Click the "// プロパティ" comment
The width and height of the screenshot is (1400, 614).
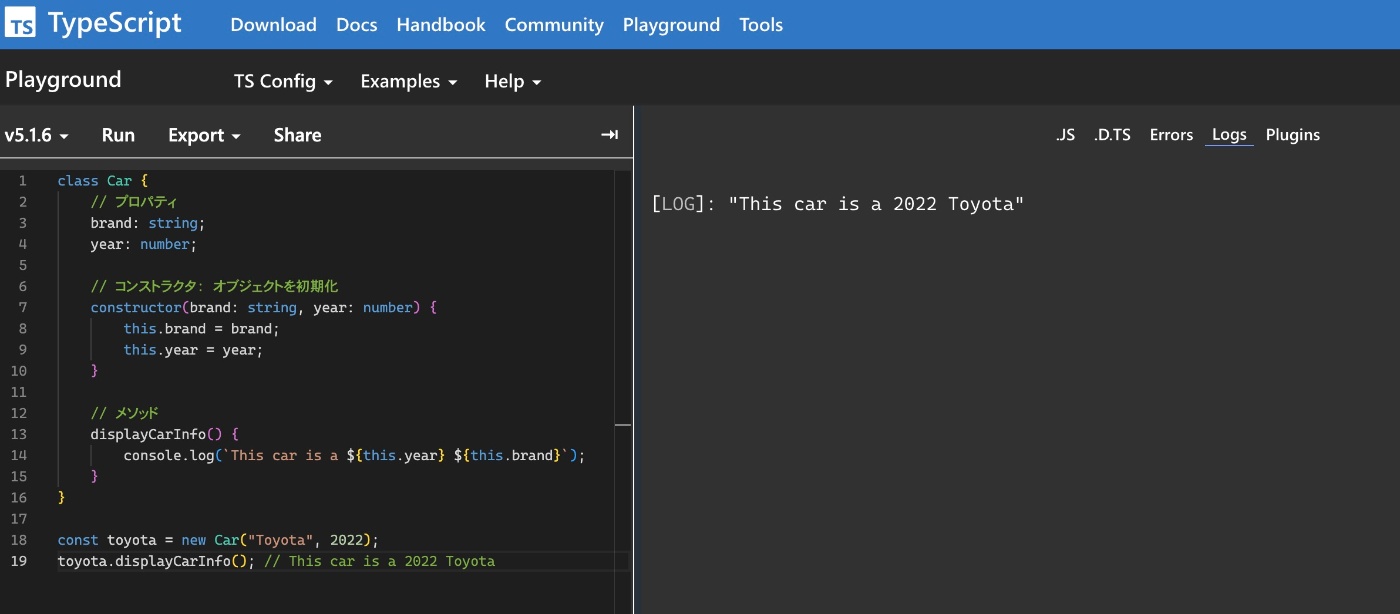[134, 202]
